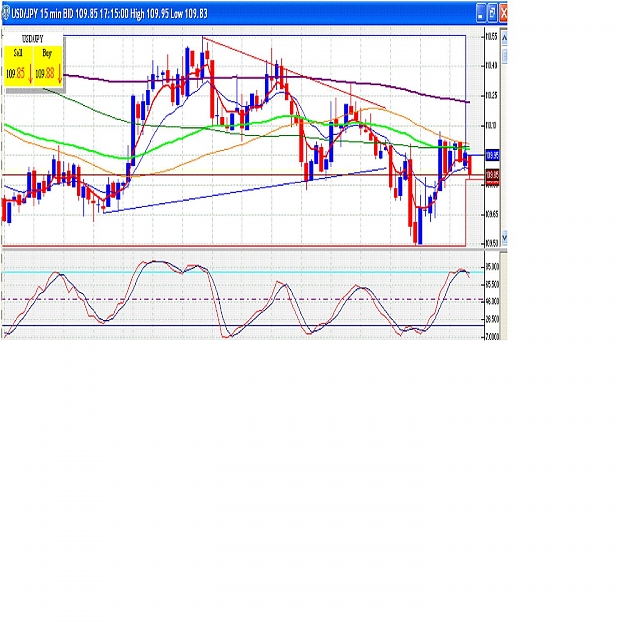This screenshot has height=625, width=625.
Task: Click the vertical scrollbar thumb beside price axis
Action: click(x=504, y=55)
